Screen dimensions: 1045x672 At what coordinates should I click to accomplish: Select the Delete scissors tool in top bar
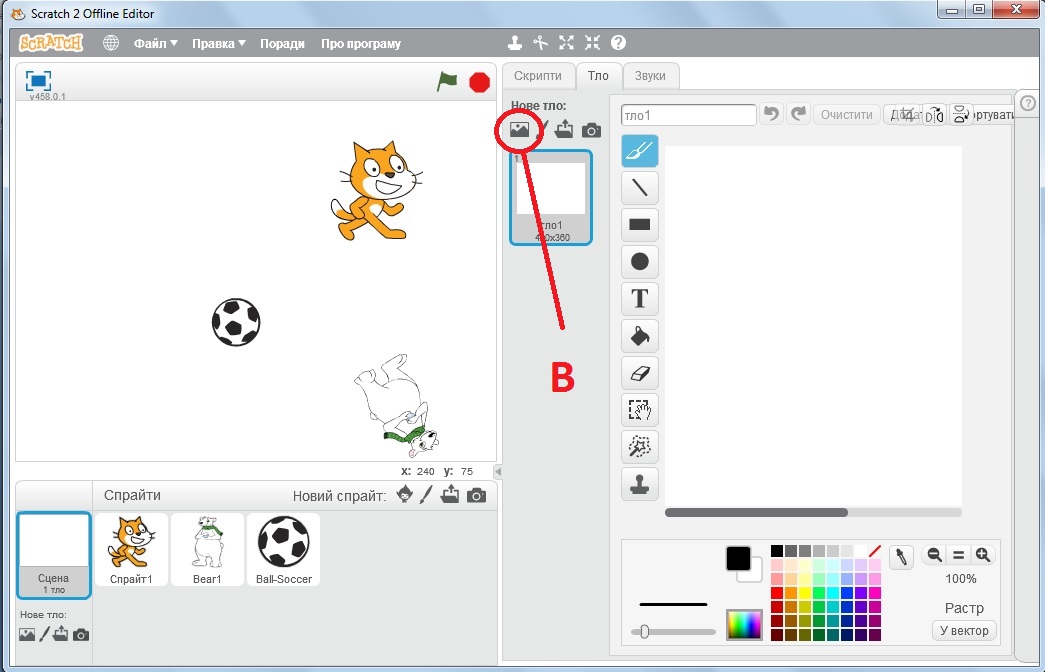[x=540, y=43]
